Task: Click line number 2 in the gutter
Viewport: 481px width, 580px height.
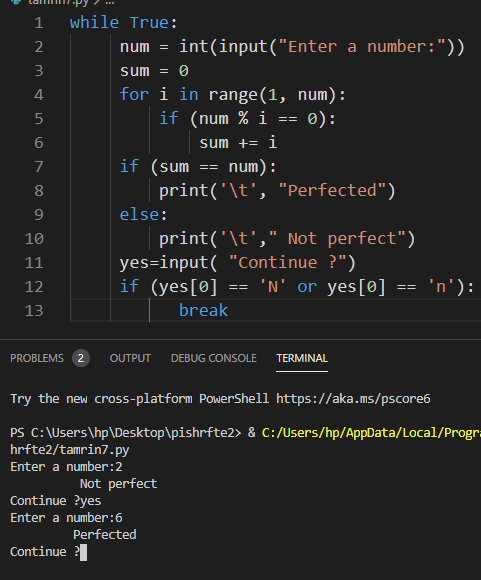Action: click(38, 47)
